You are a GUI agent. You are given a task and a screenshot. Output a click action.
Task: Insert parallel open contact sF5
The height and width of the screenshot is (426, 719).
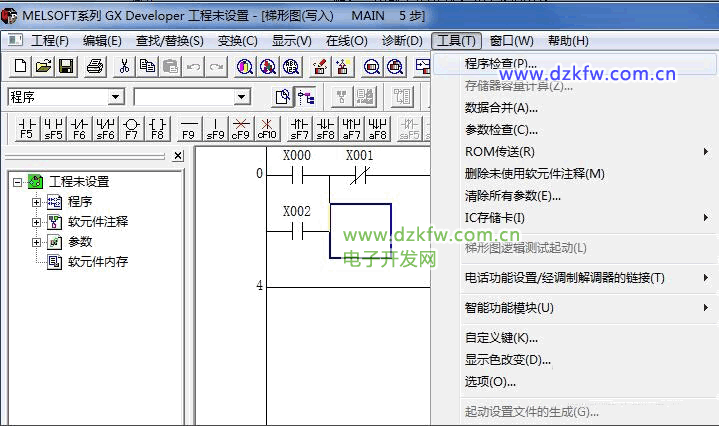(53, 128)
